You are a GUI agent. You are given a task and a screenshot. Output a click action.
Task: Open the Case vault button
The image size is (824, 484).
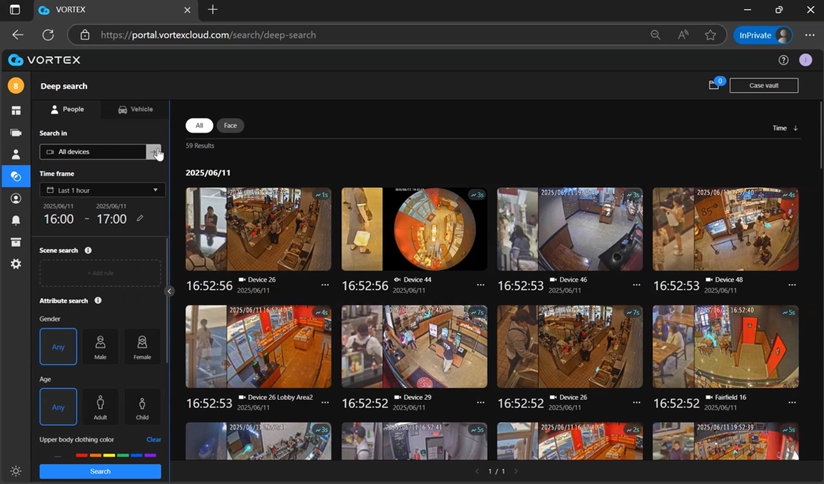pyautogui.click(x=763, y=86)
